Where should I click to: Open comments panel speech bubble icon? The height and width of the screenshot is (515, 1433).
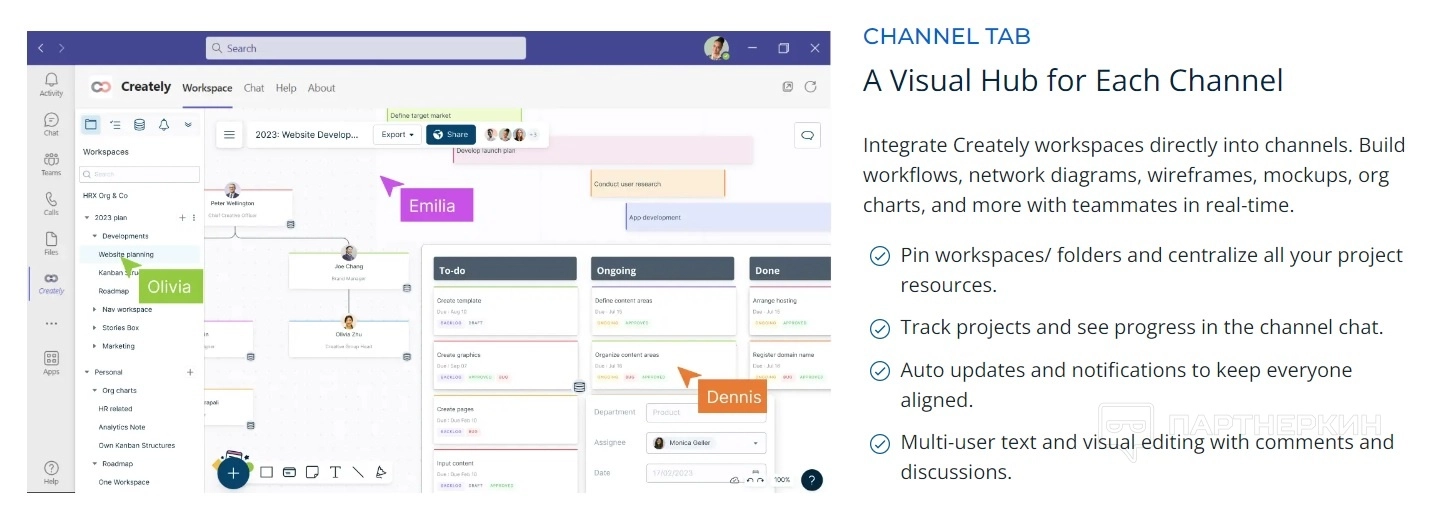(x=808, y=134)
